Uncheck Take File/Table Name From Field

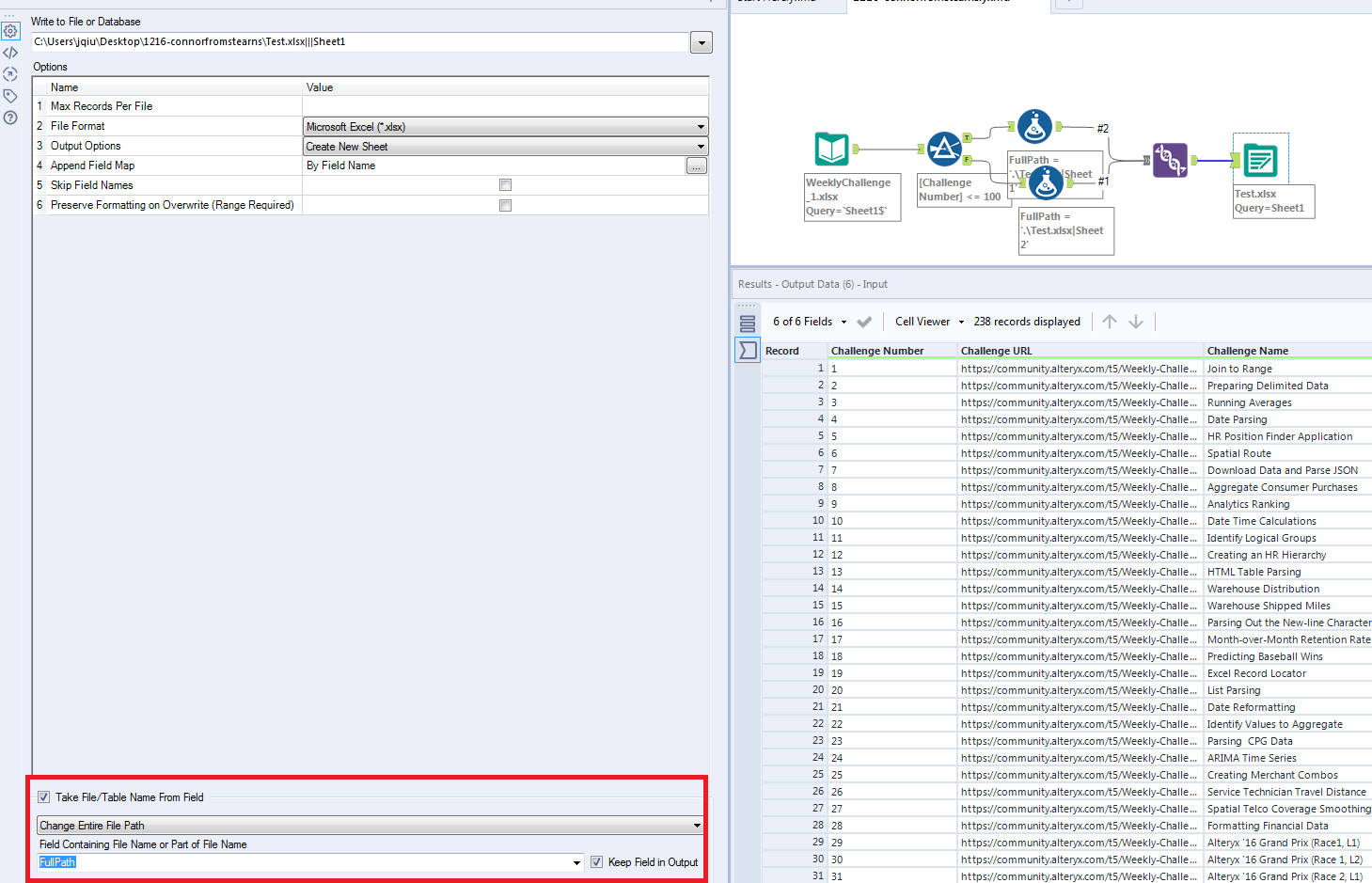[x=43, y=797]
